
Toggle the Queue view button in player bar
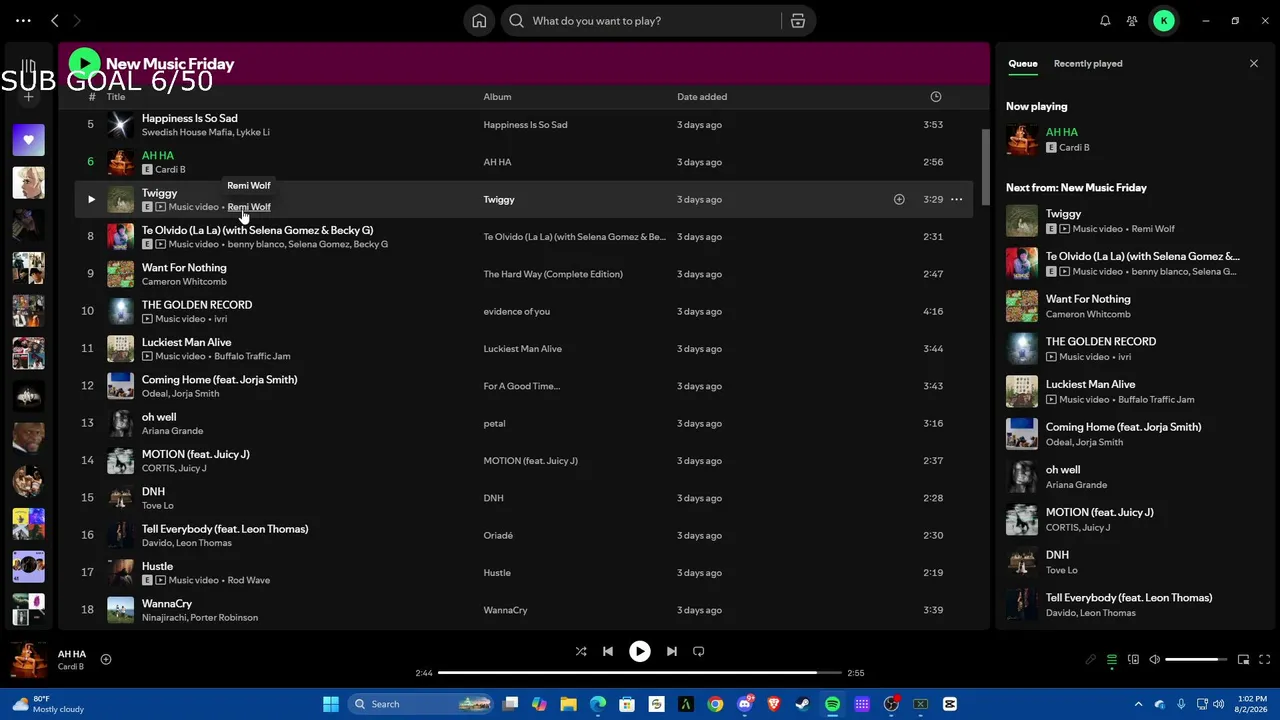click(x=1112, y=660)
